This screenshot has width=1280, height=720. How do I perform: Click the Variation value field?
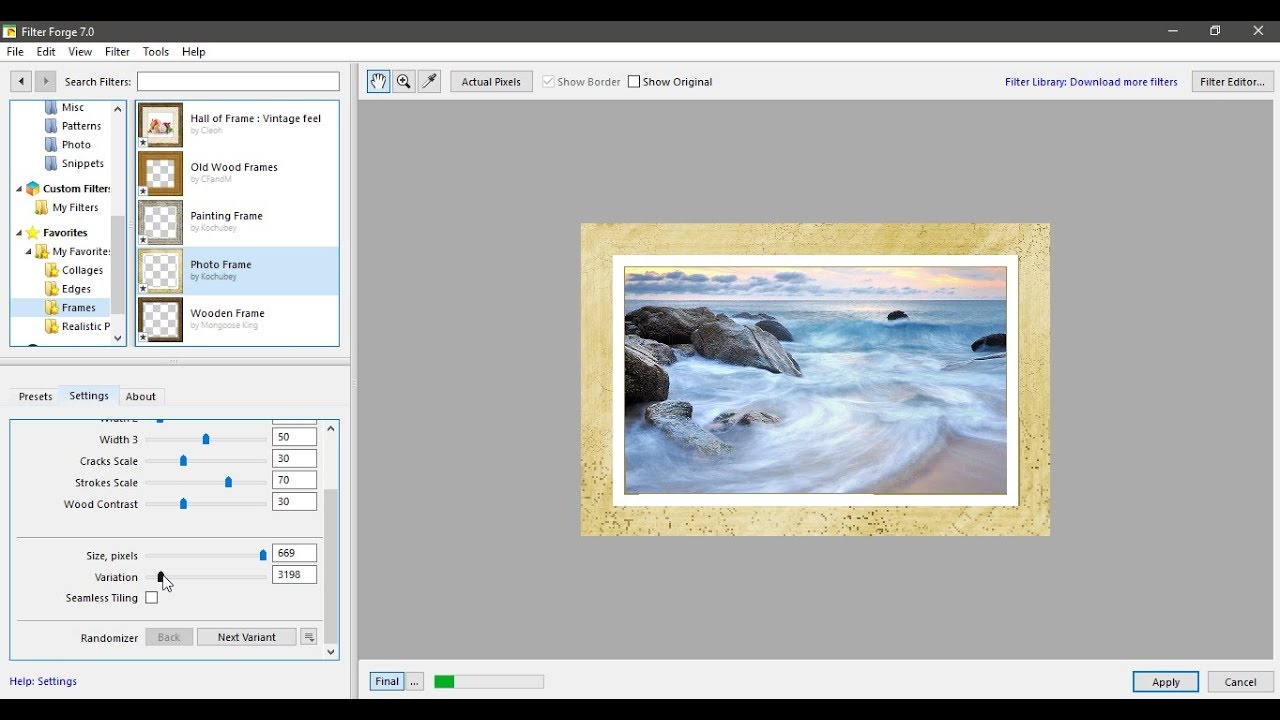tap(294, 575)
